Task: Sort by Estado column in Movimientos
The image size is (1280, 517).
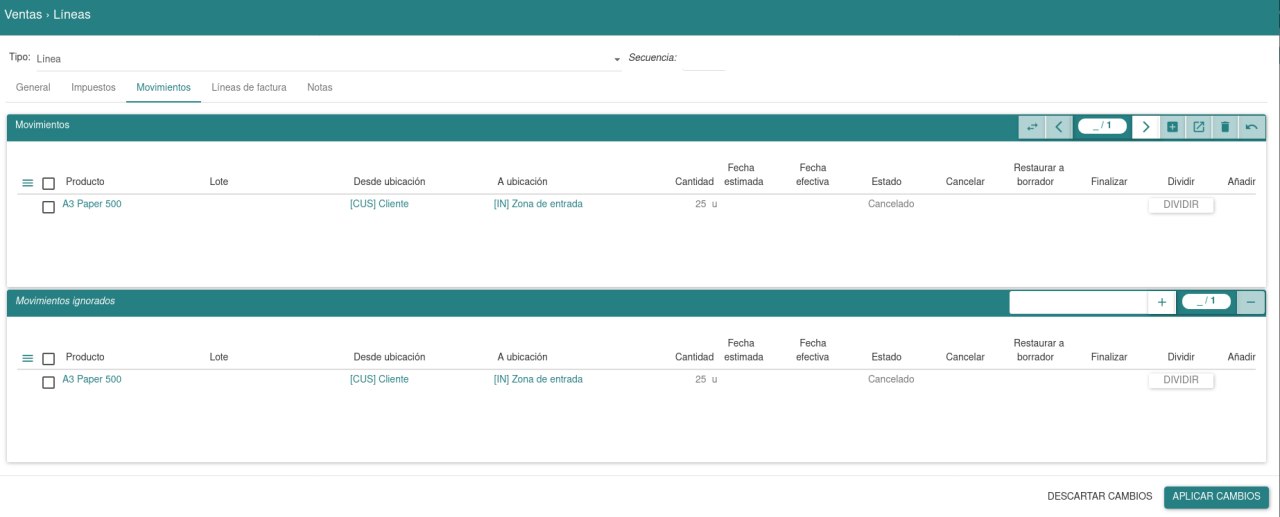Action: point(886,182)
